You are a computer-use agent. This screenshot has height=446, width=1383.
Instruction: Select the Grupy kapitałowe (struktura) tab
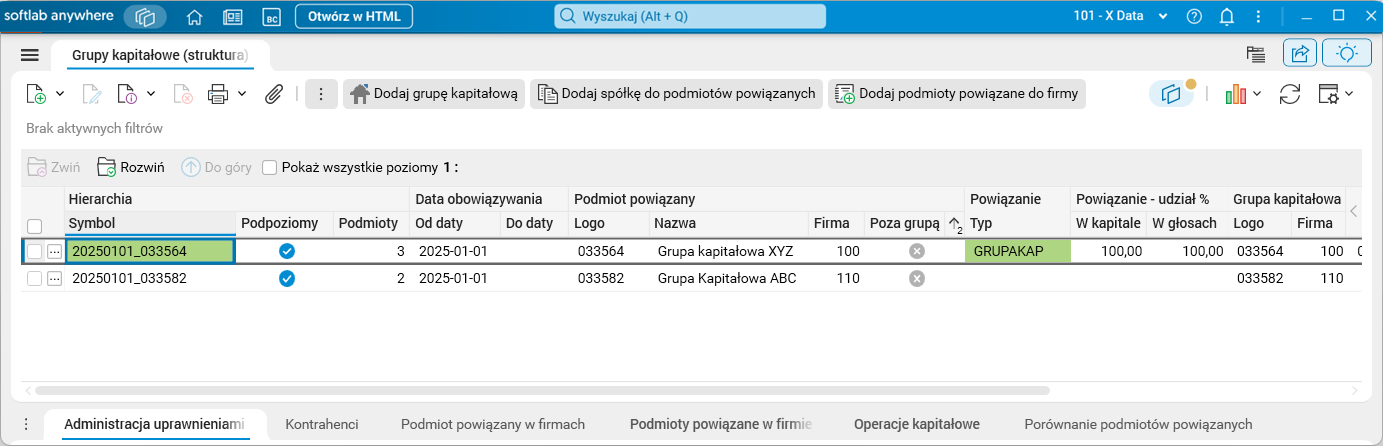tap(160, 55)
